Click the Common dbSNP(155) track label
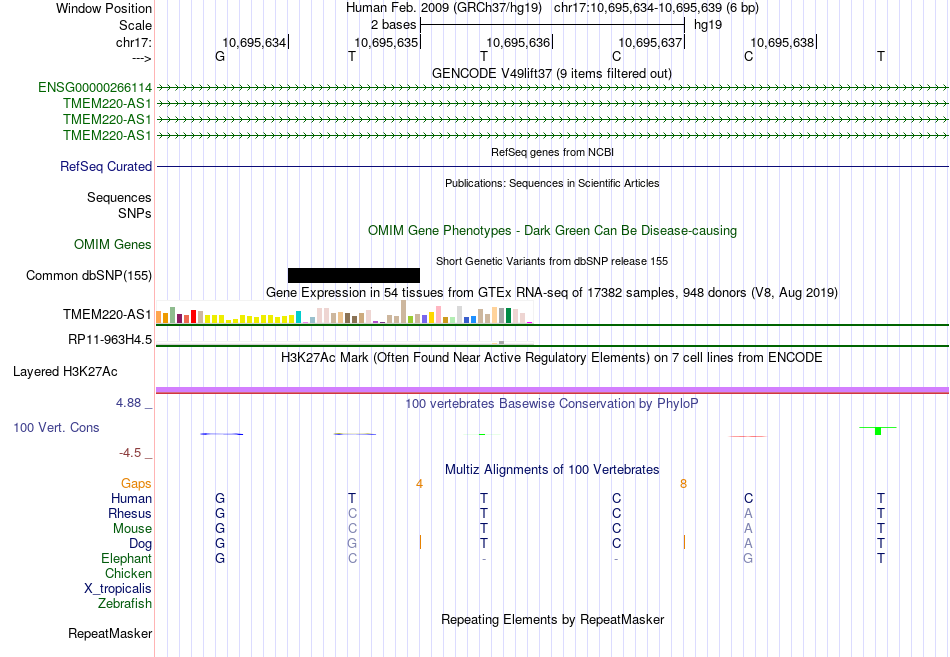 click(x=88, y=275)
